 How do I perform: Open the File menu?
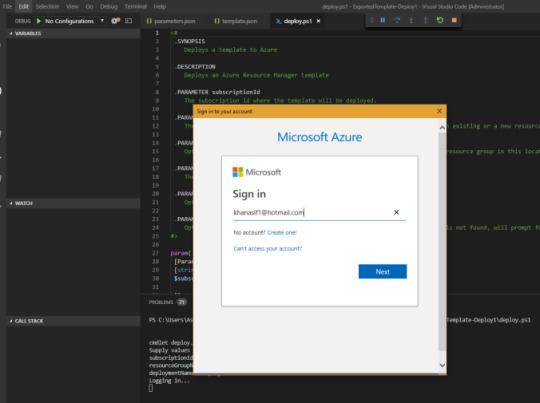coord(7,6)
